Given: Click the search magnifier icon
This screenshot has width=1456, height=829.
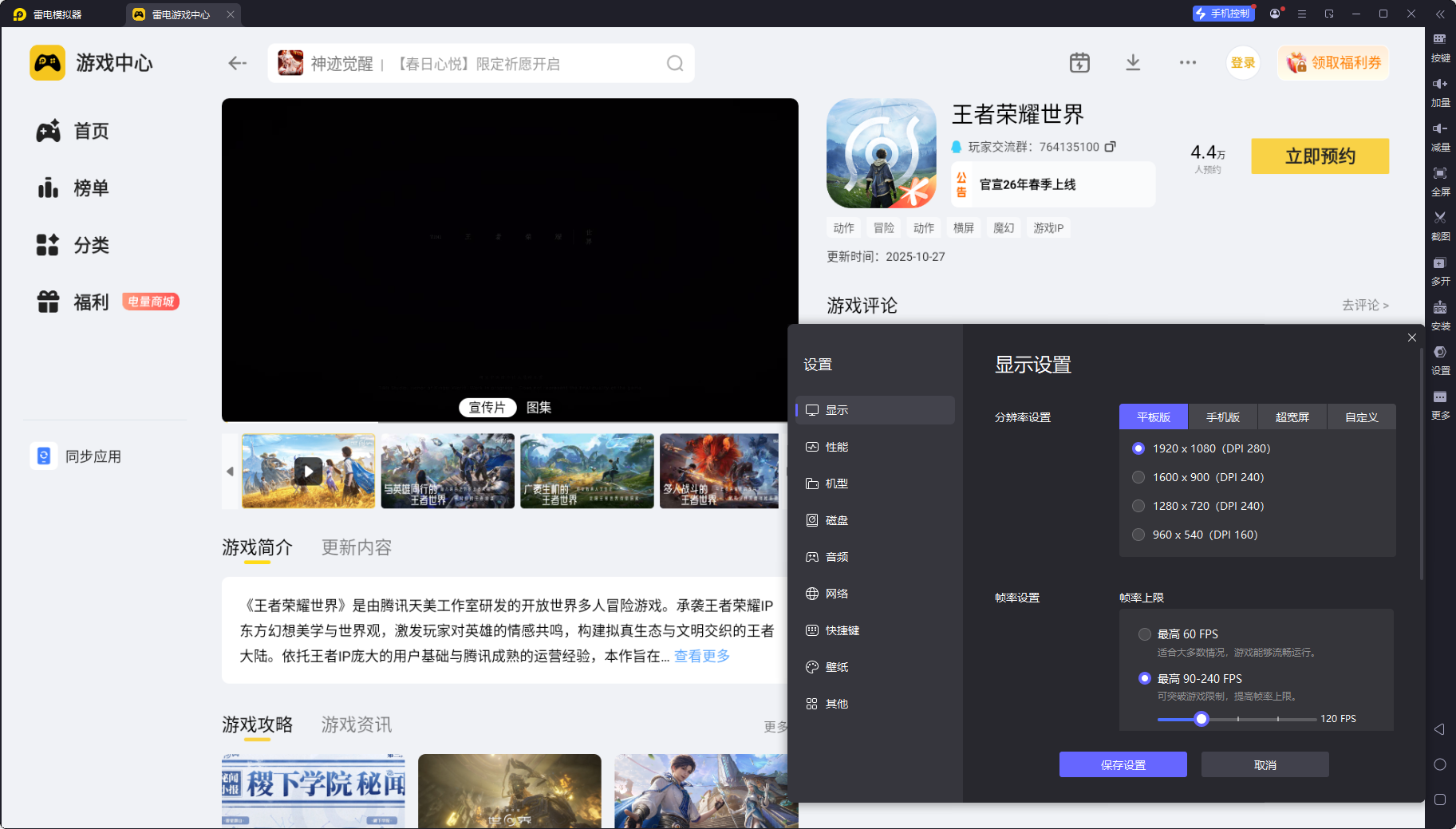Looking at the screenshot, I should click(675, 64).
